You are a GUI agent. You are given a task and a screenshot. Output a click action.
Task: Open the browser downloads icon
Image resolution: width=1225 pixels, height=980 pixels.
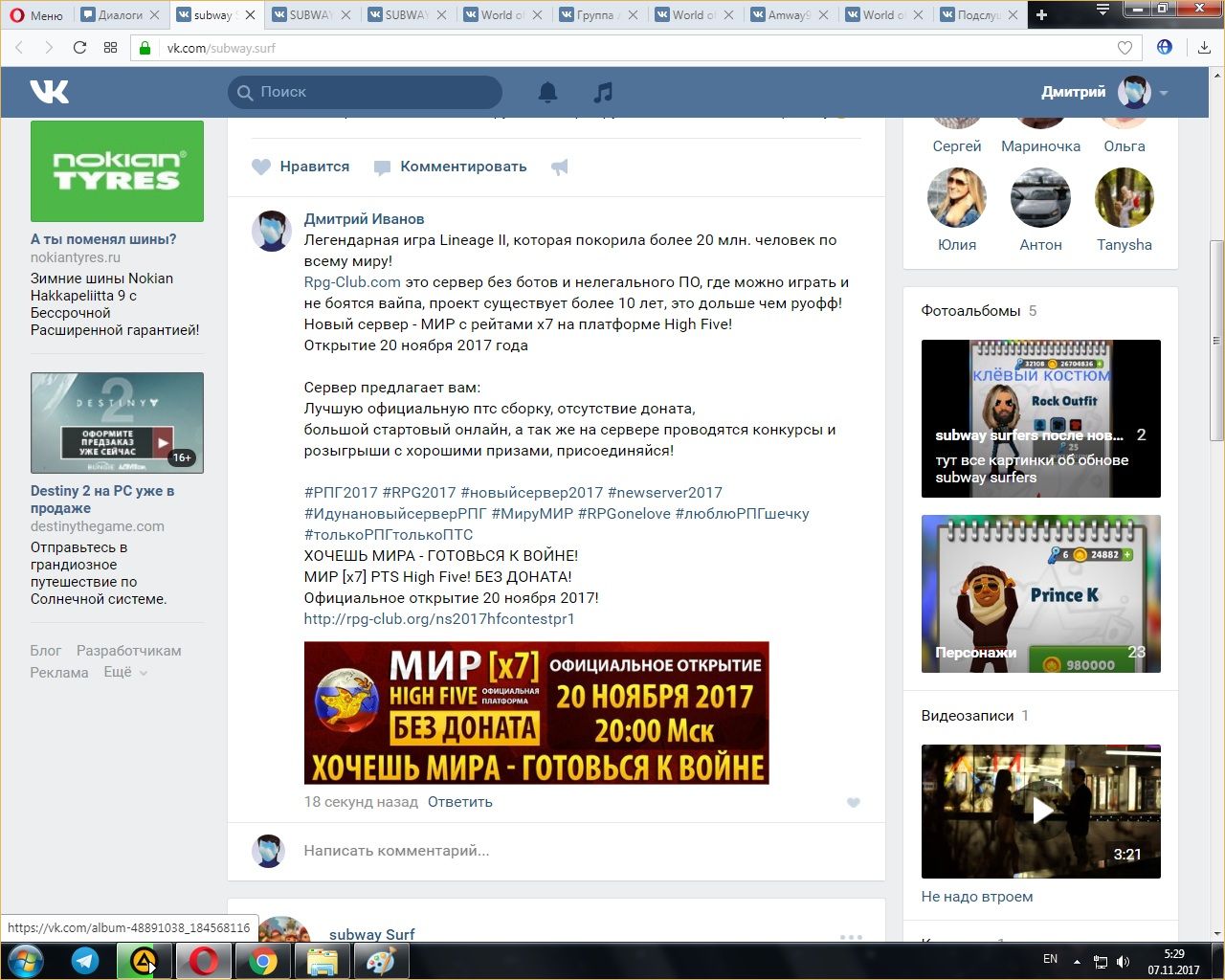click(1204, 47)
